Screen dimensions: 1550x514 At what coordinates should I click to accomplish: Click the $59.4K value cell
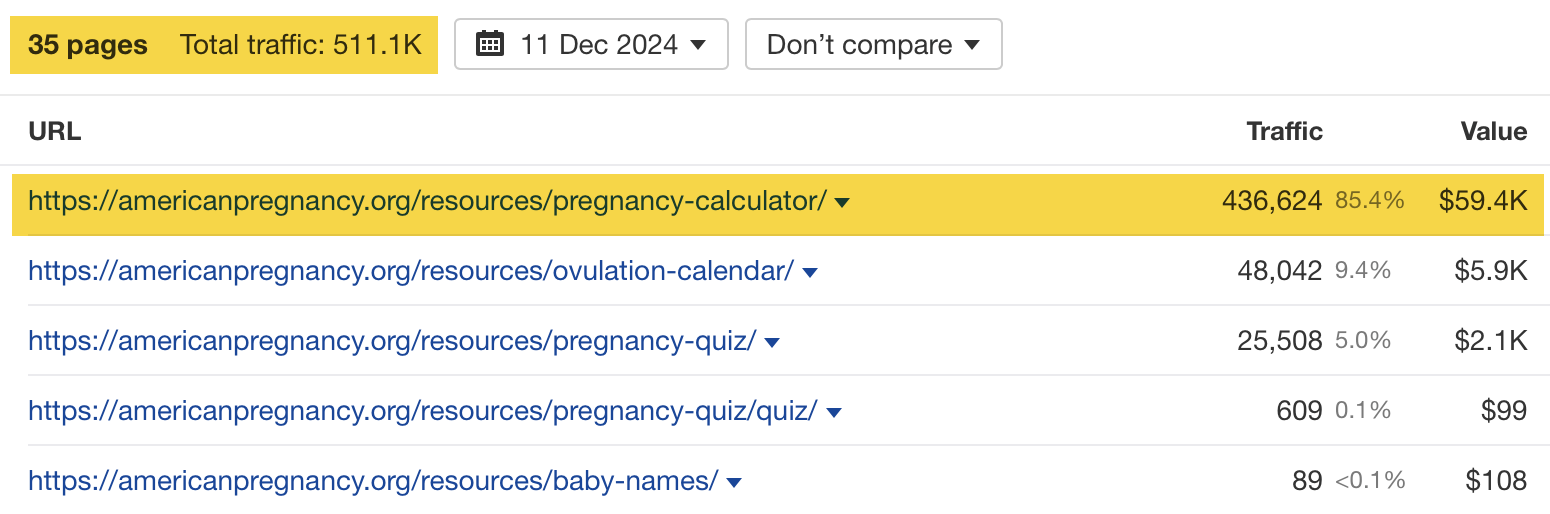click(1483, 201)
